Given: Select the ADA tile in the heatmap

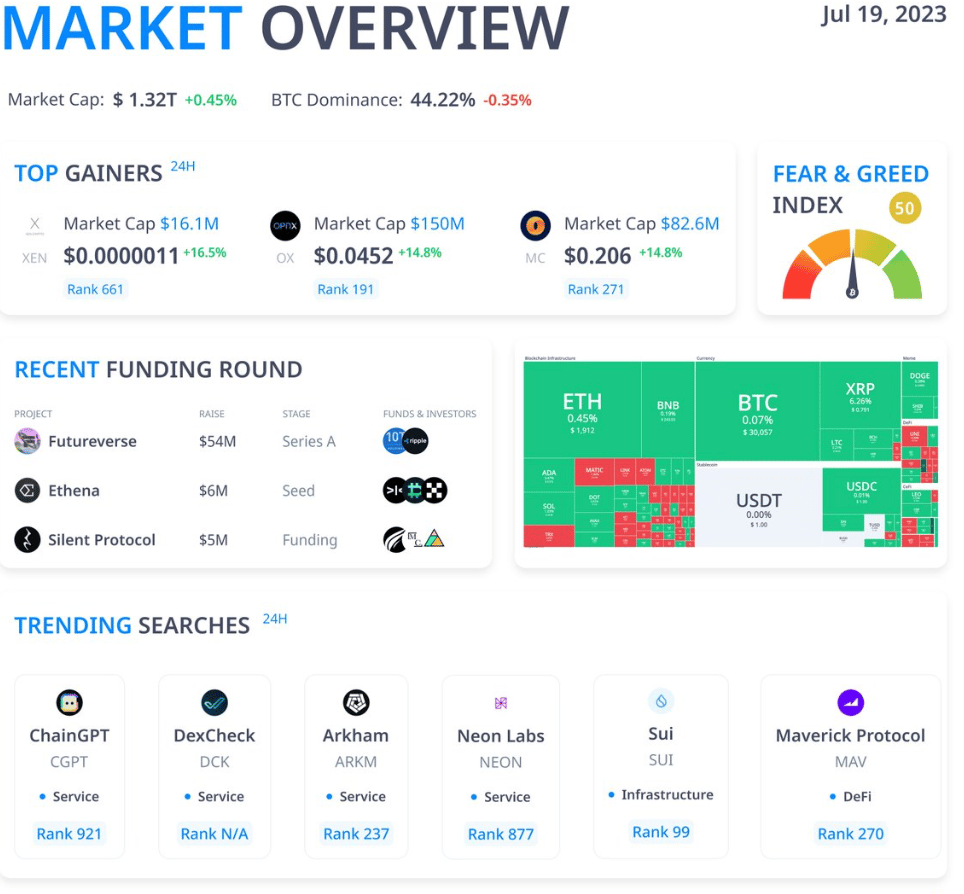Looking at the screenshot, I should tap(548, 475).
